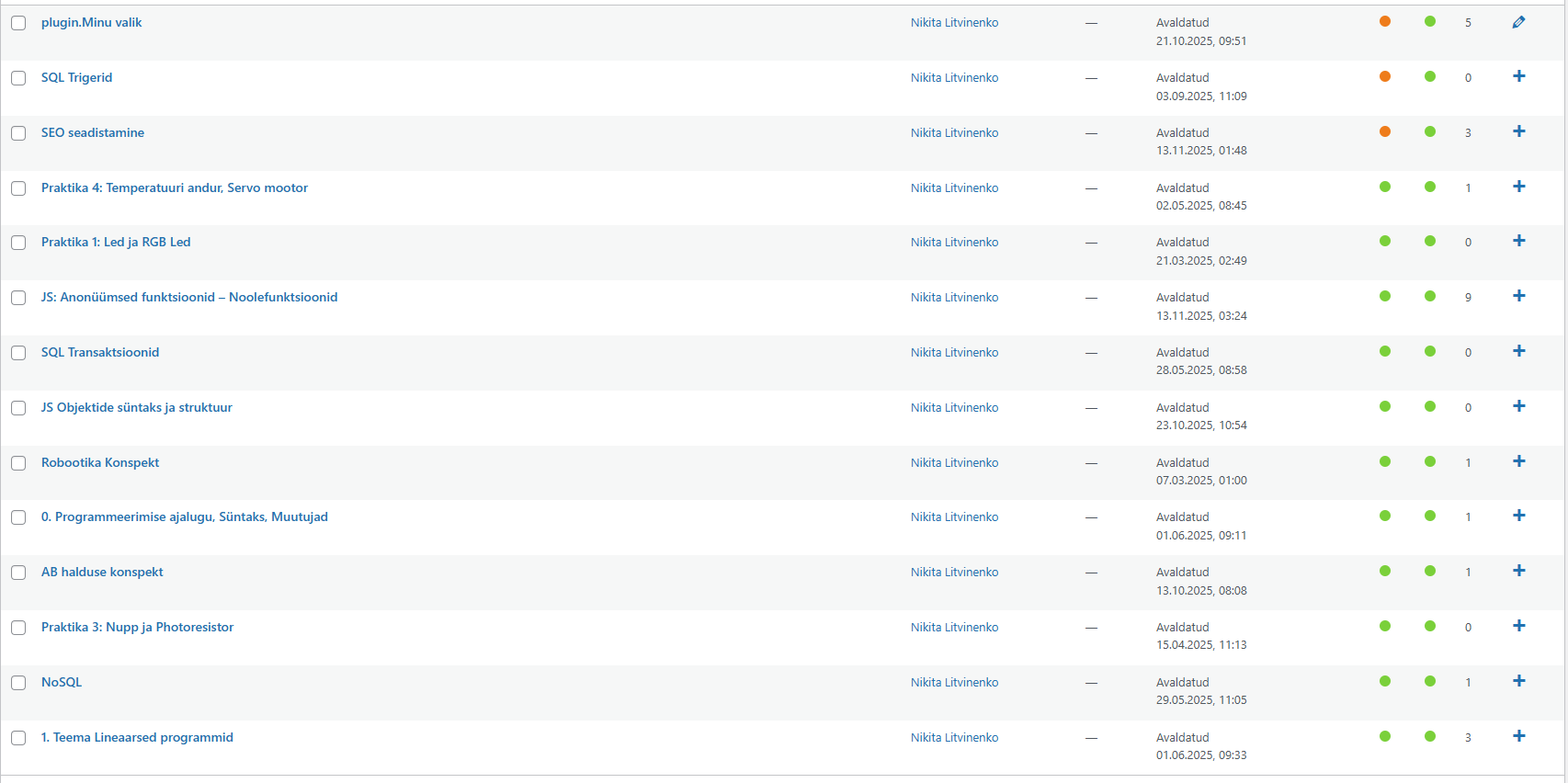Click author Nikita Litvinenko in SQL Trigerid row
This screenshot has height=783, width=1568.
(954, 77)
